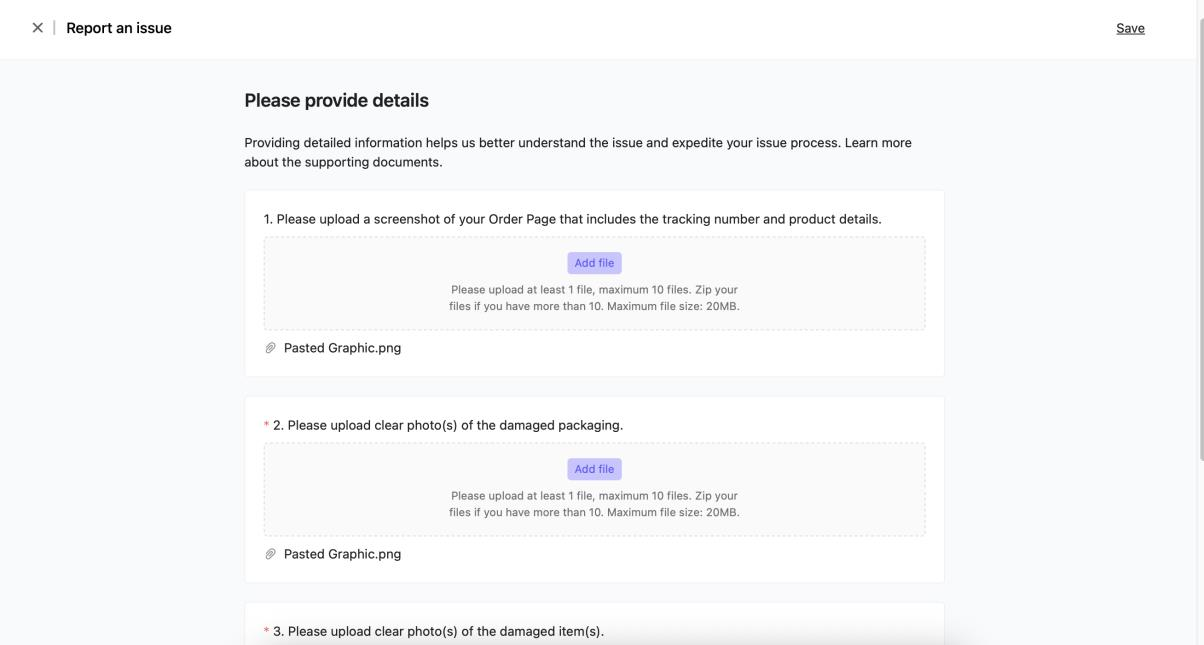Click the Report an issue page title

tap(119, 28)
